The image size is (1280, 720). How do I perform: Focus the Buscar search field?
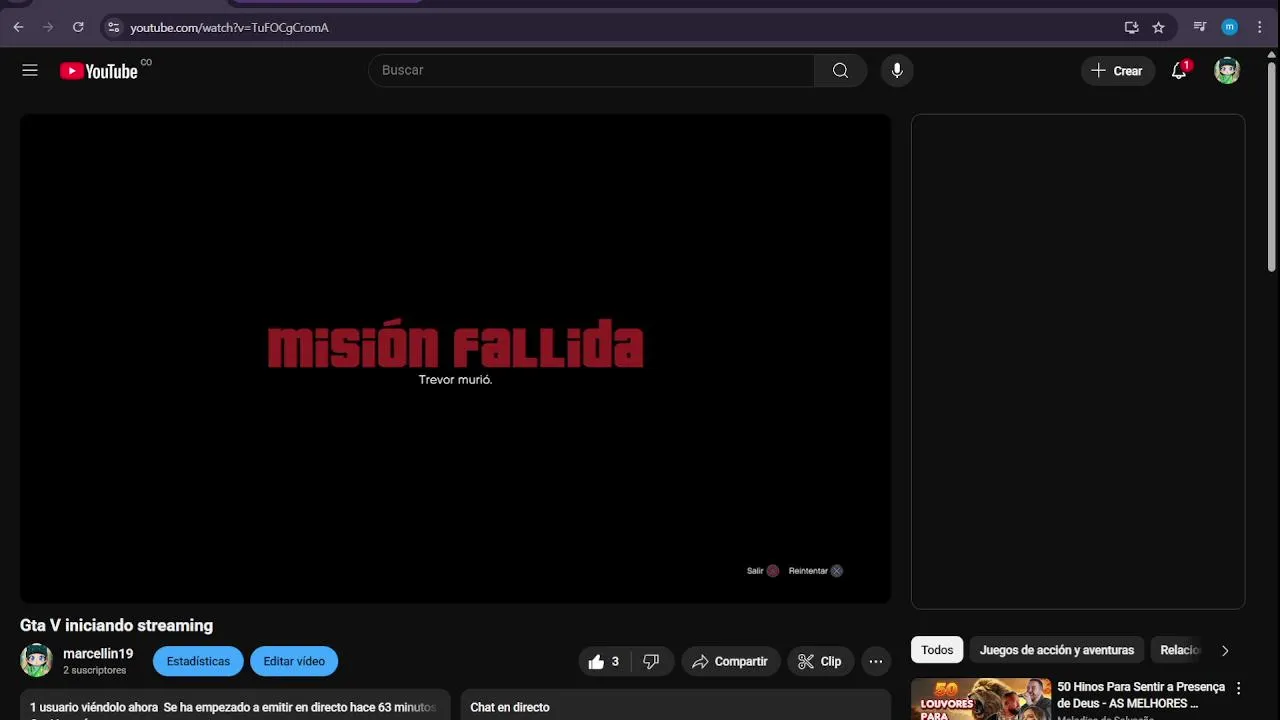click(x=592, y=70)
